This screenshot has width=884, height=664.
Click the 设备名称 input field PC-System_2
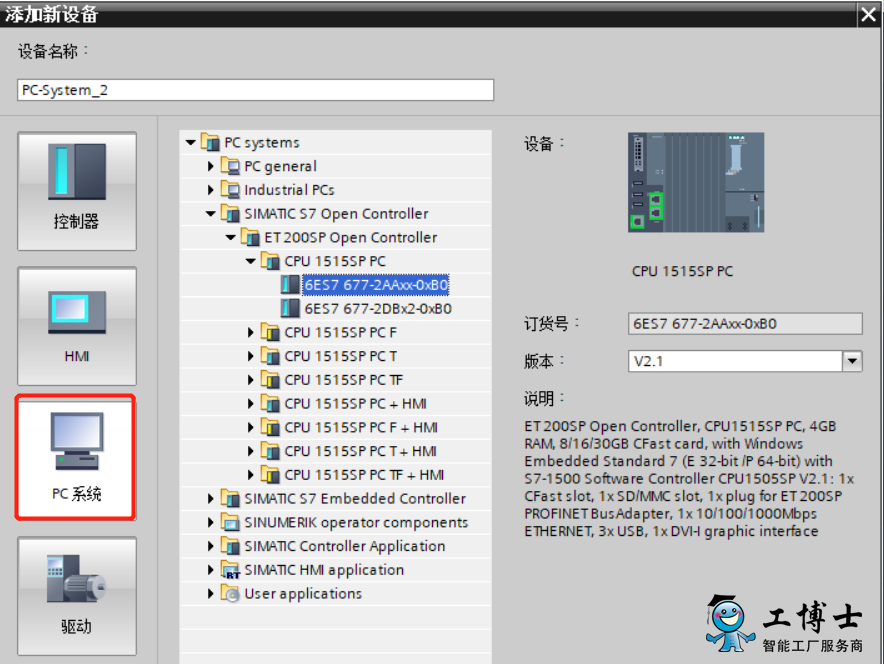(255, 90)
